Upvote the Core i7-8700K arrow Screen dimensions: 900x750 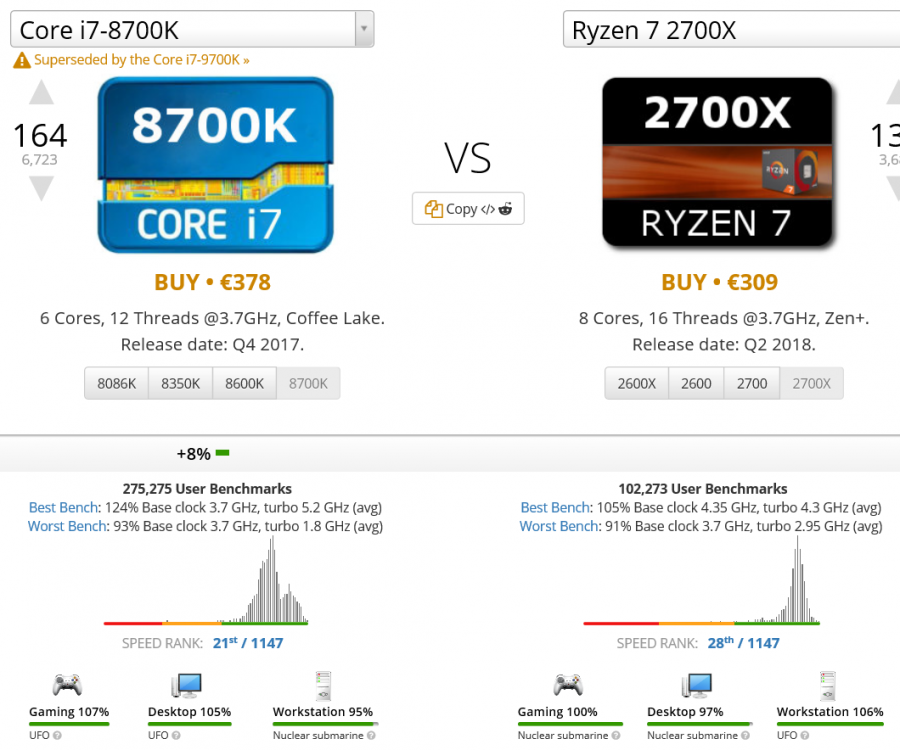click(x=41, y=92)
